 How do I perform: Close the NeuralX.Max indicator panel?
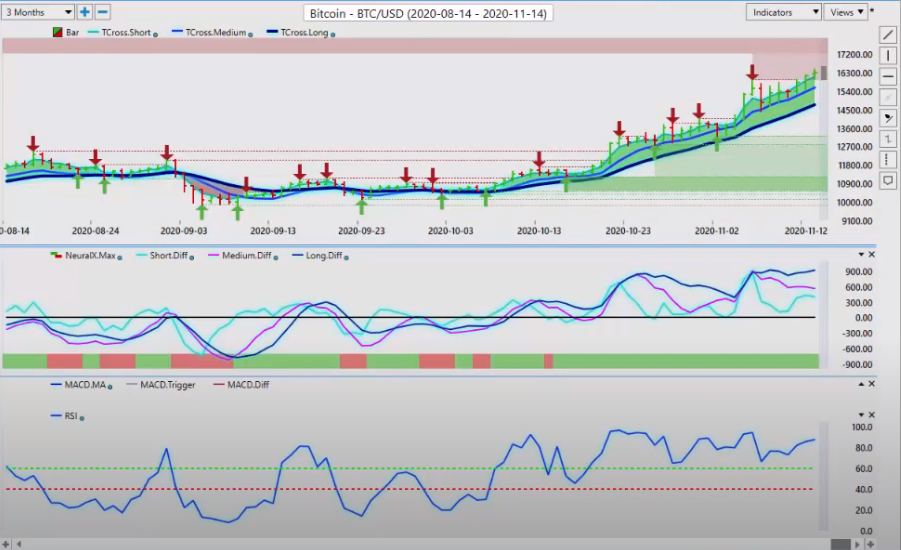coord(872,255)
